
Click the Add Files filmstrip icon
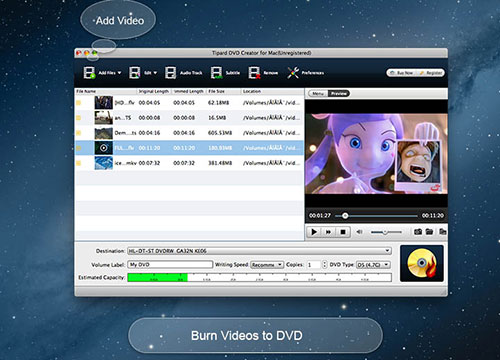coord(89,73)
